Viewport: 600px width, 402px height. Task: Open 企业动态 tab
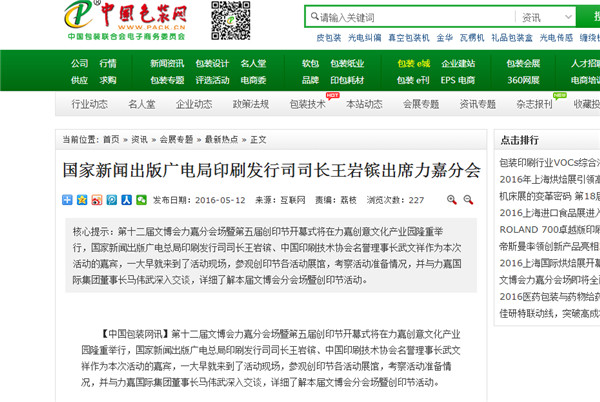tap(194, 104)
